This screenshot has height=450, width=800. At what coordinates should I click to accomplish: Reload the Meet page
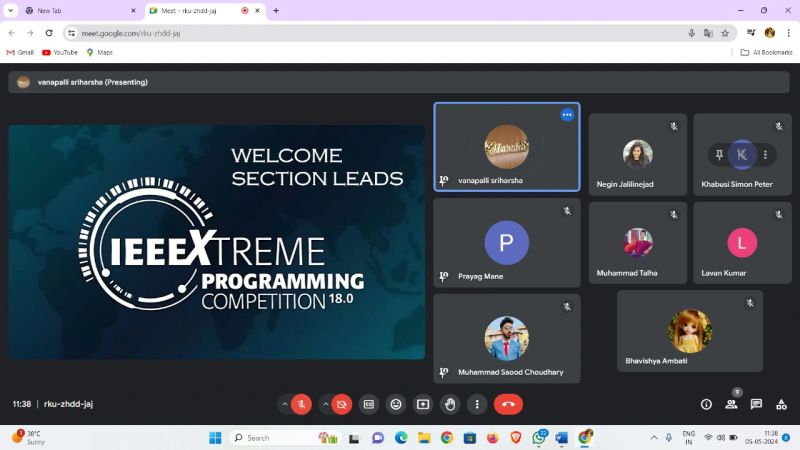click(49, 33)
